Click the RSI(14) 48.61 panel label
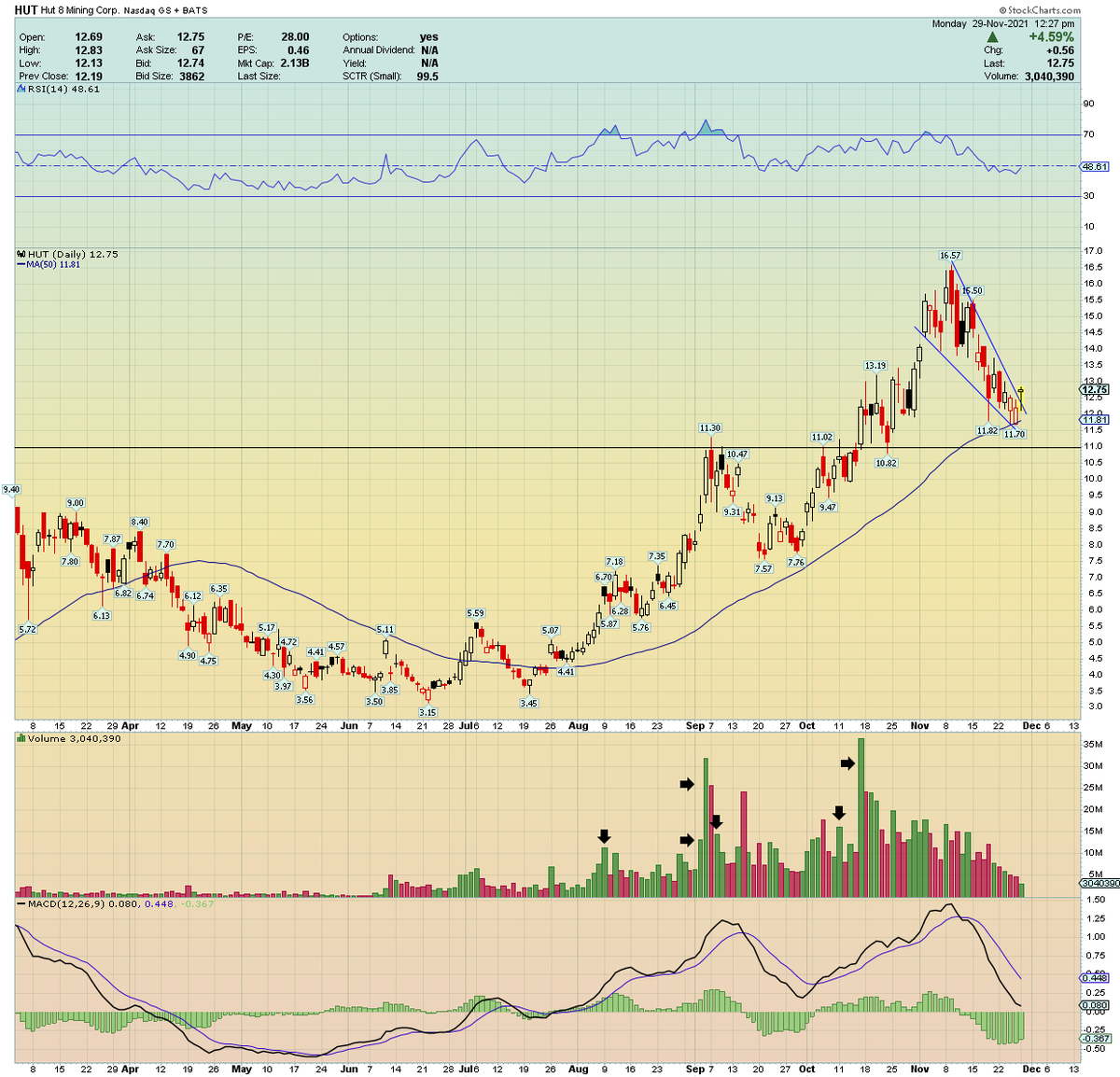The image size is (1120, 1077). pos(63,90)
